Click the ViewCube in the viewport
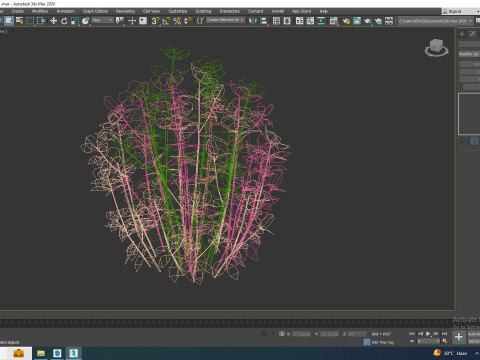 pos(437,48)
